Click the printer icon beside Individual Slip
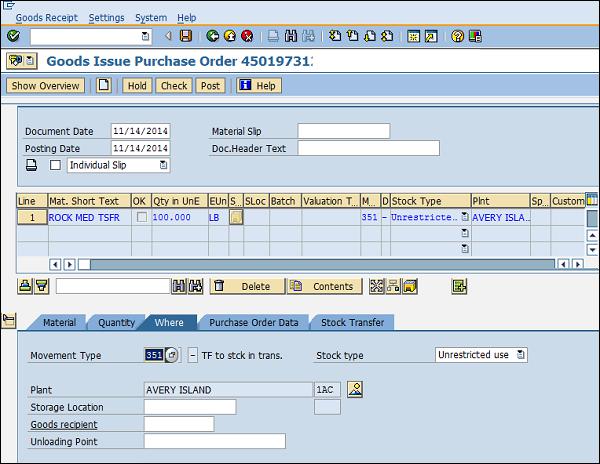 pos(31,165)
